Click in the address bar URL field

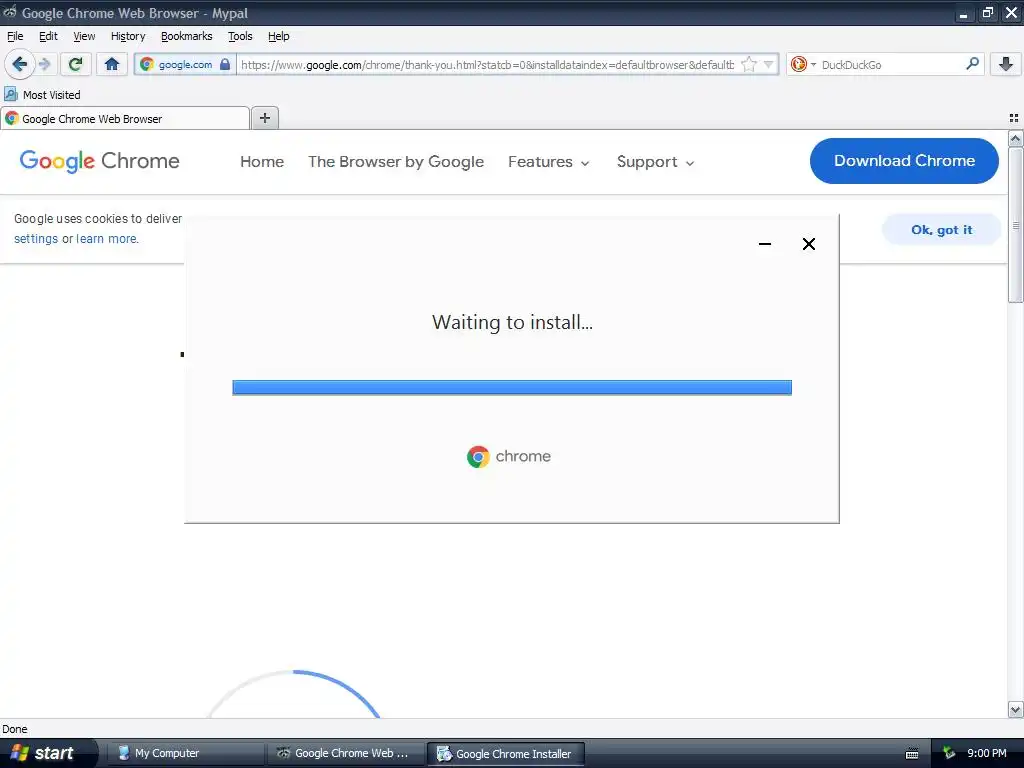point(487,65)
